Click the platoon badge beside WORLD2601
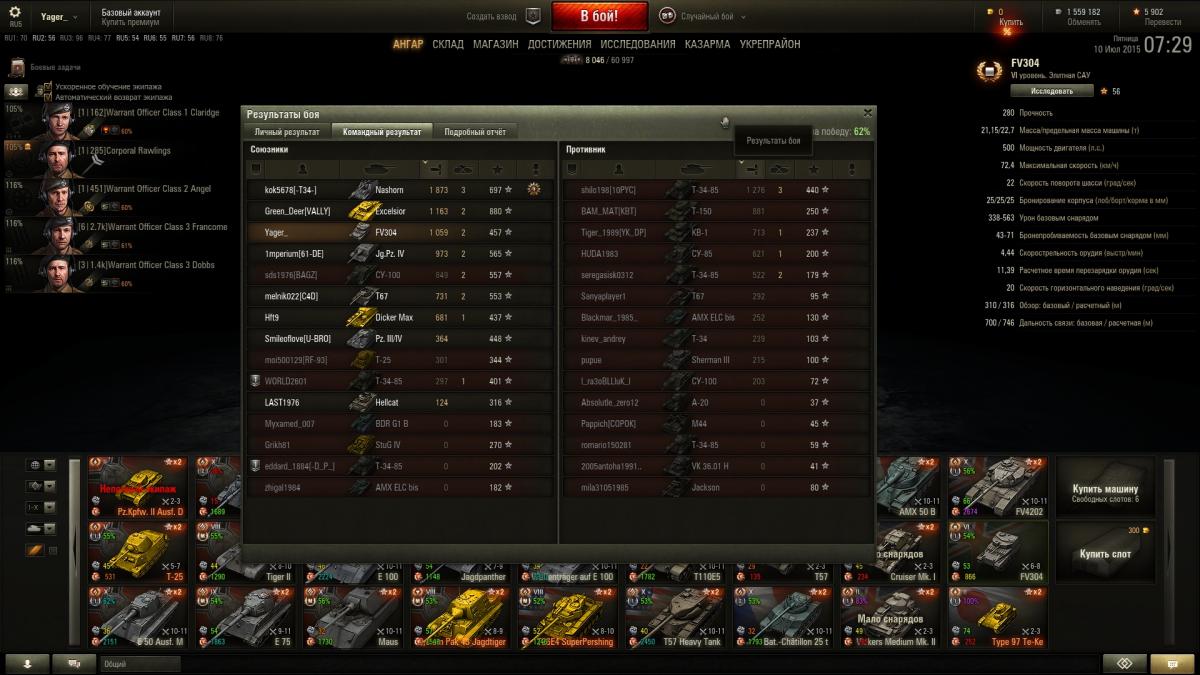This screenshot has width=1200, height=675. (255, 380)
